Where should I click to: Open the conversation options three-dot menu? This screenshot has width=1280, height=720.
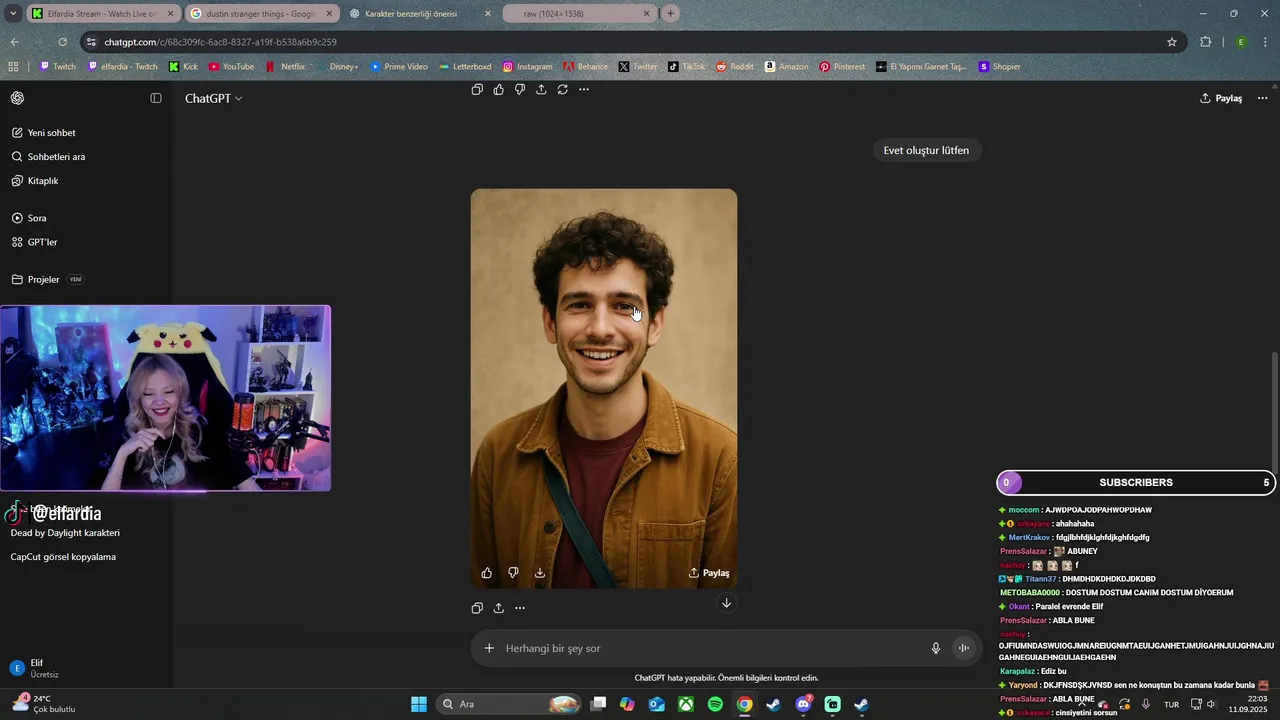point(1262,98)
